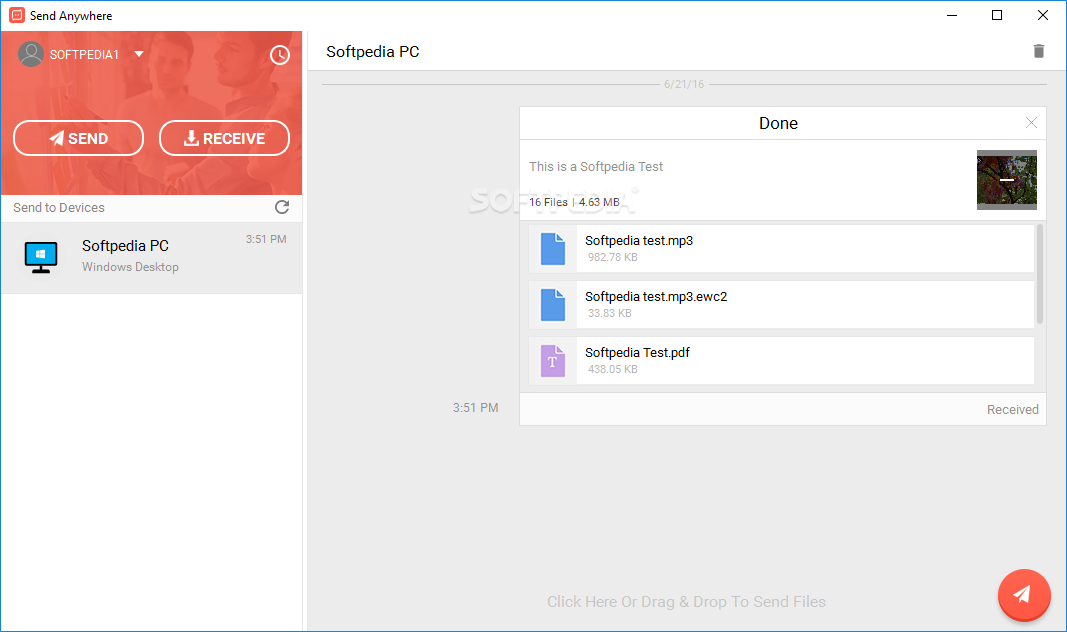Click the Softpedia test.mp3.ewc2 file icon
This screenshot has width=1067, height=632.
click(x=553, y=305)
